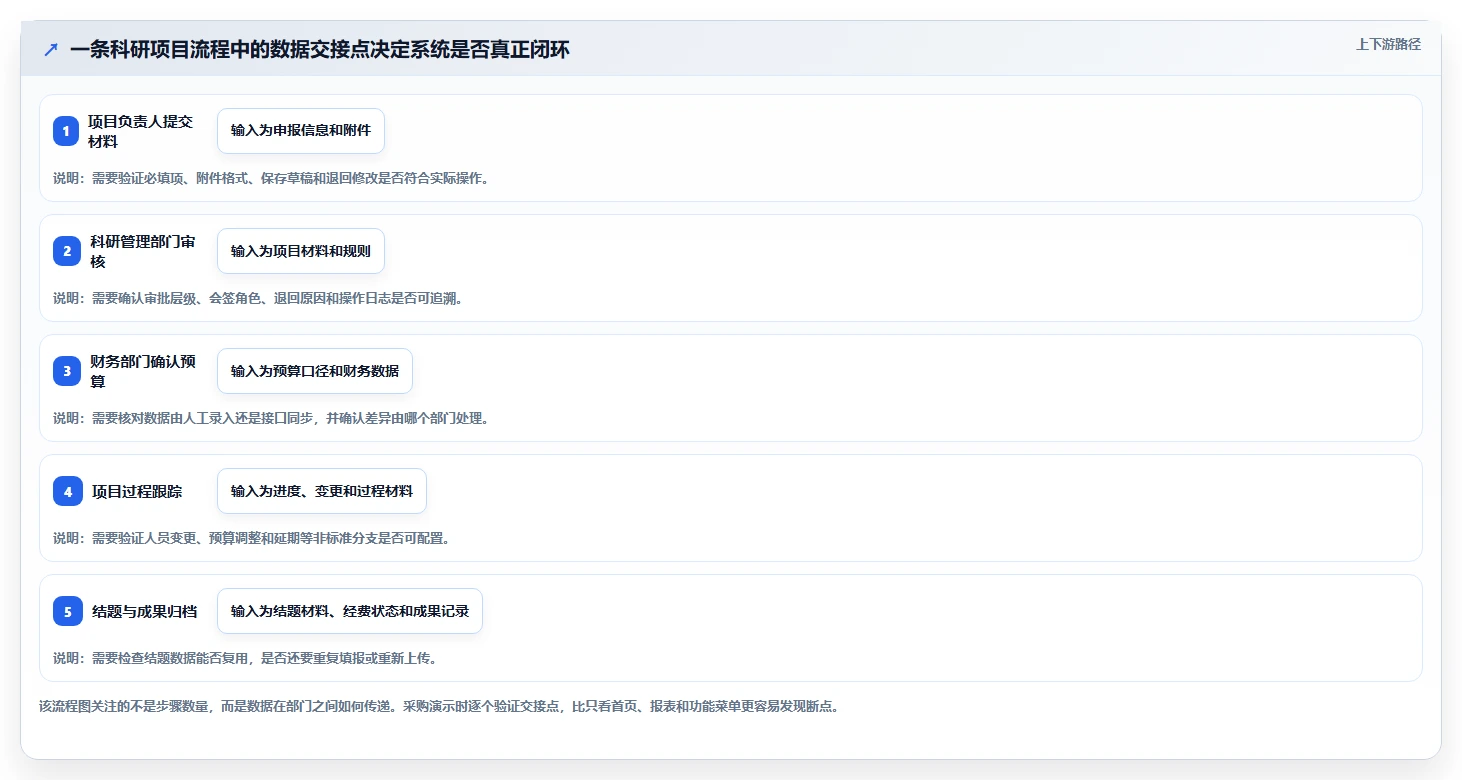Screen dimensions: 1462x780
Task: Click the step title 财务部门确认预算
Action: tap(143, 371)
